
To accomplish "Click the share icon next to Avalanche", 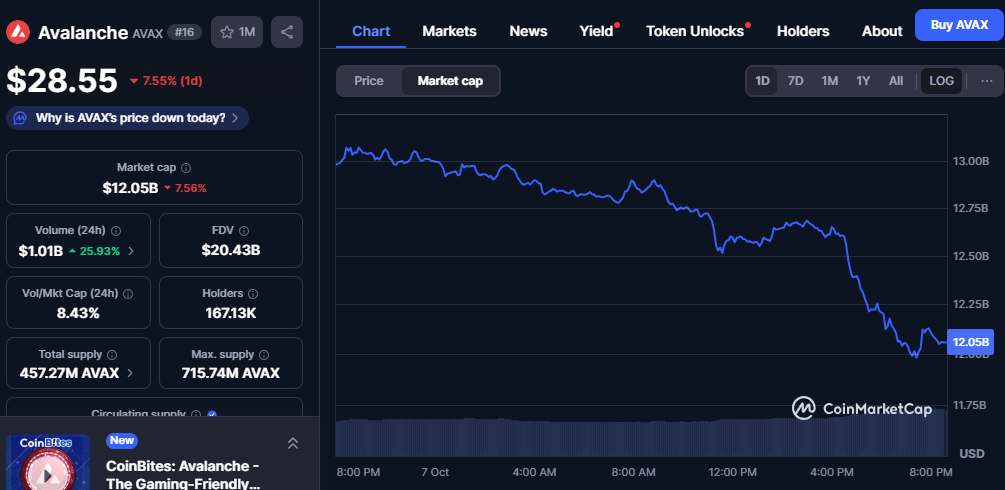I will pyautogui.click(x=287, y=32).
